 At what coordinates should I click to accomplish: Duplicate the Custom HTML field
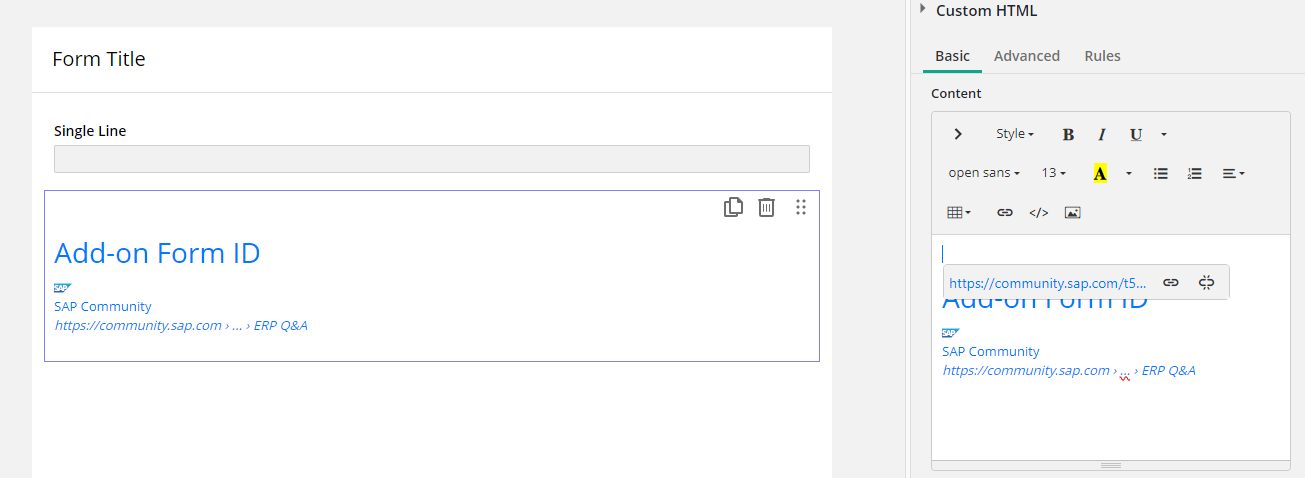pos(733,207)
